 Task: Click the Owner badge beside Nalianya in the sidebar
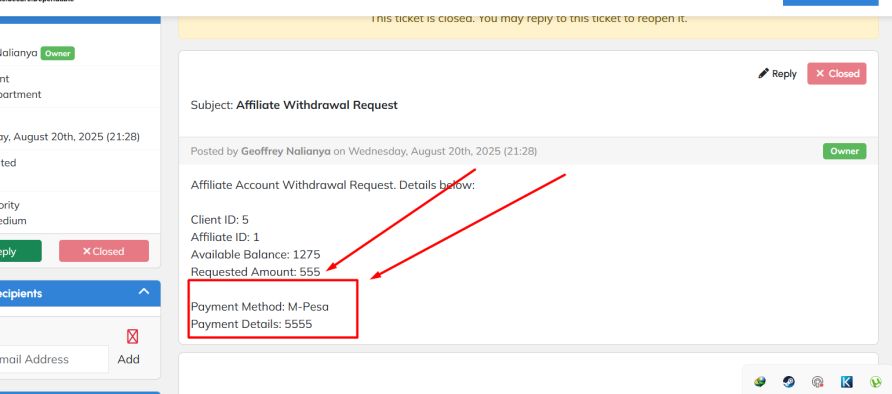(57, 53)
